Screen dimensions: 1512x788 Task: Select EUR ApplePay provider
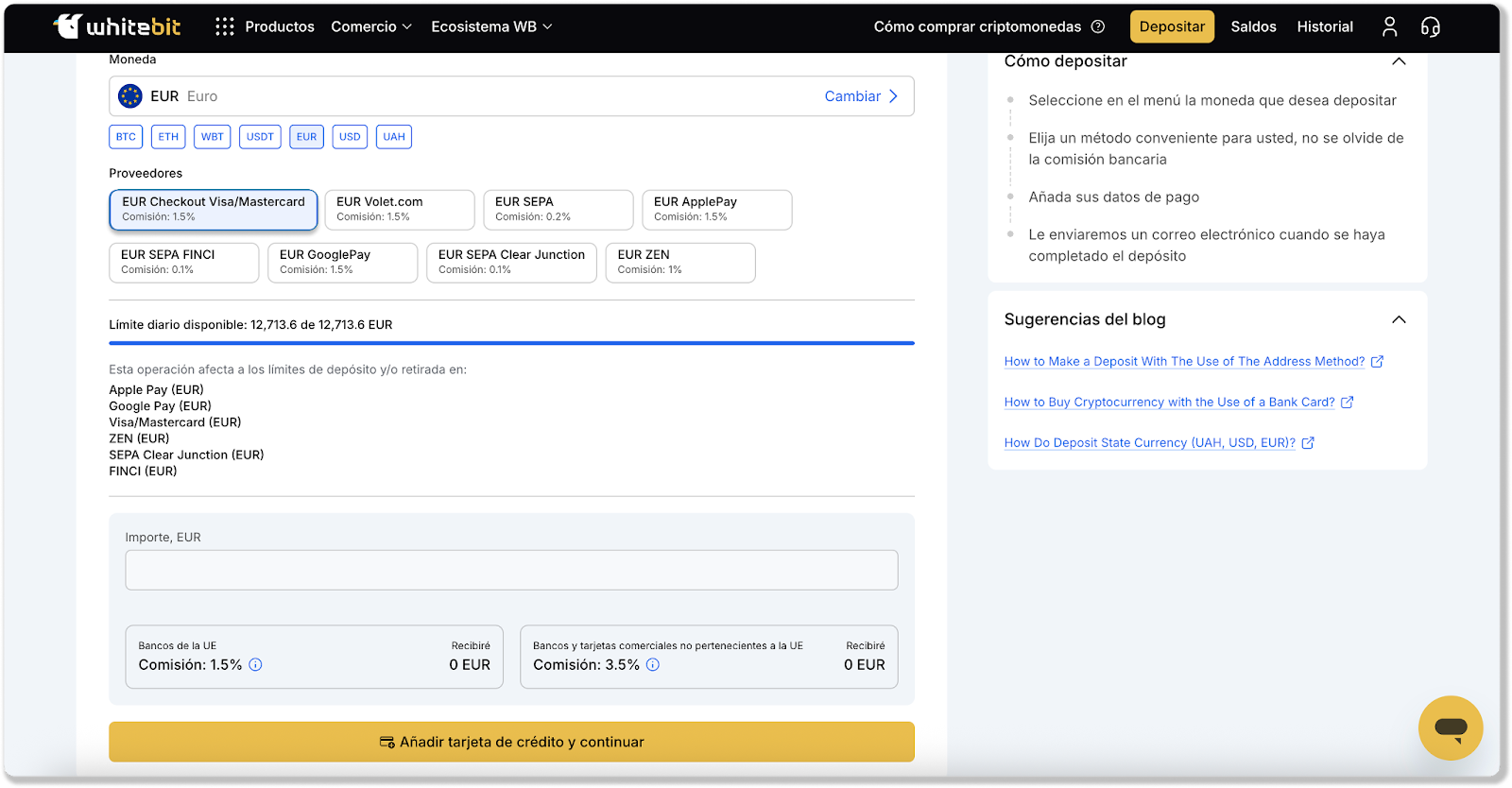(x=717, y=210)
